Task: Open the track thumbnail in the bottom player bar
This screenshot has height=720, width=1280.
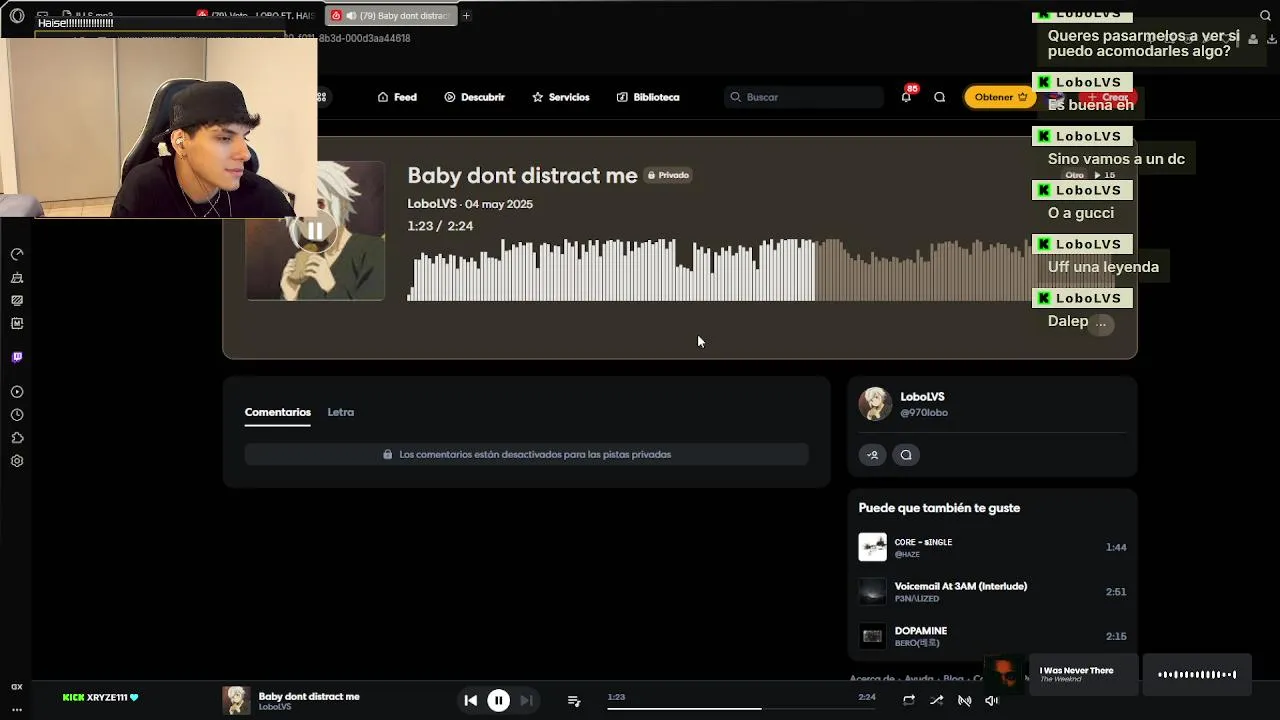Action: (236, 700)
